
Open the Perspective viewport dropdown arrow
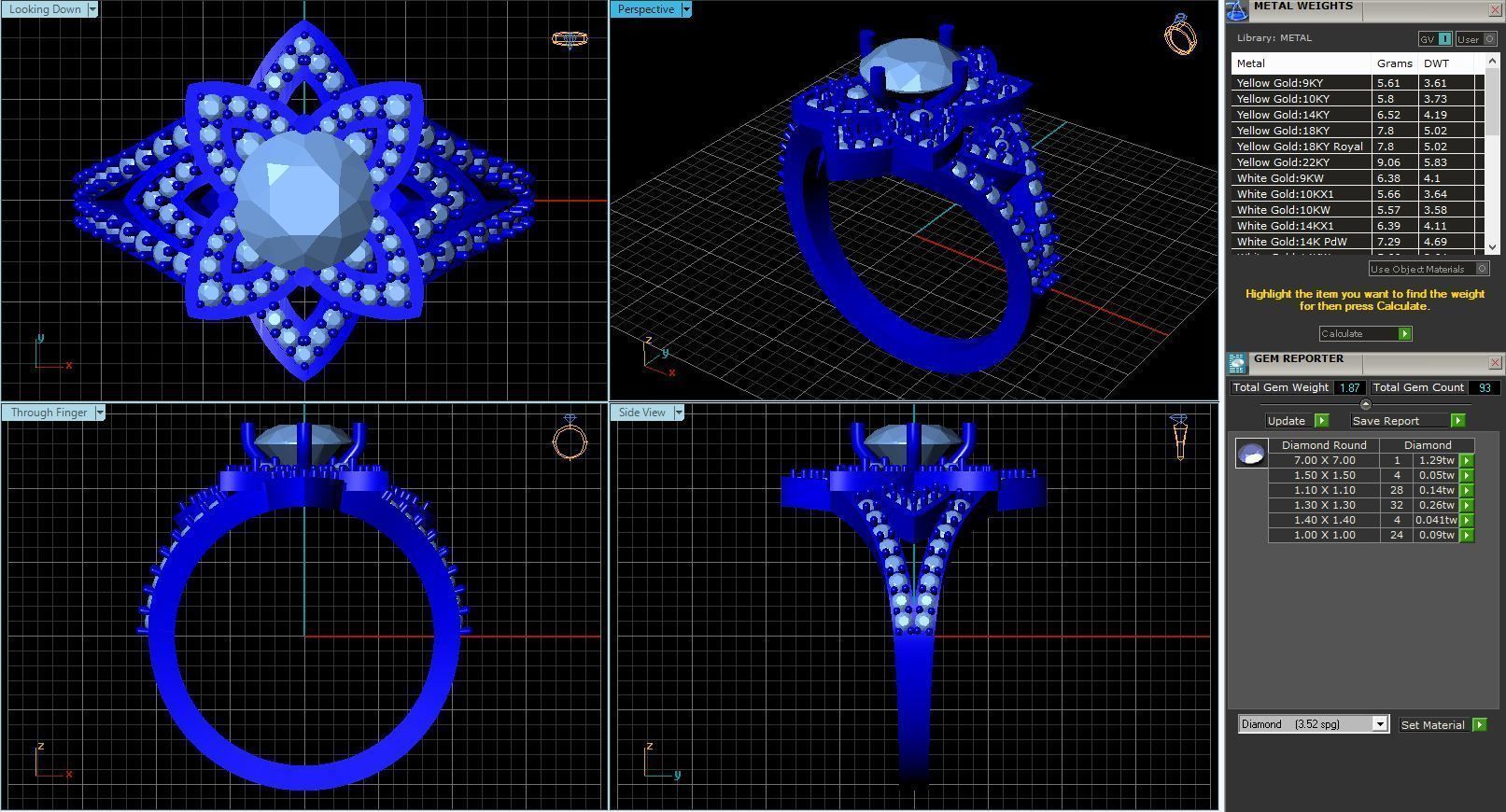[686, 9]
